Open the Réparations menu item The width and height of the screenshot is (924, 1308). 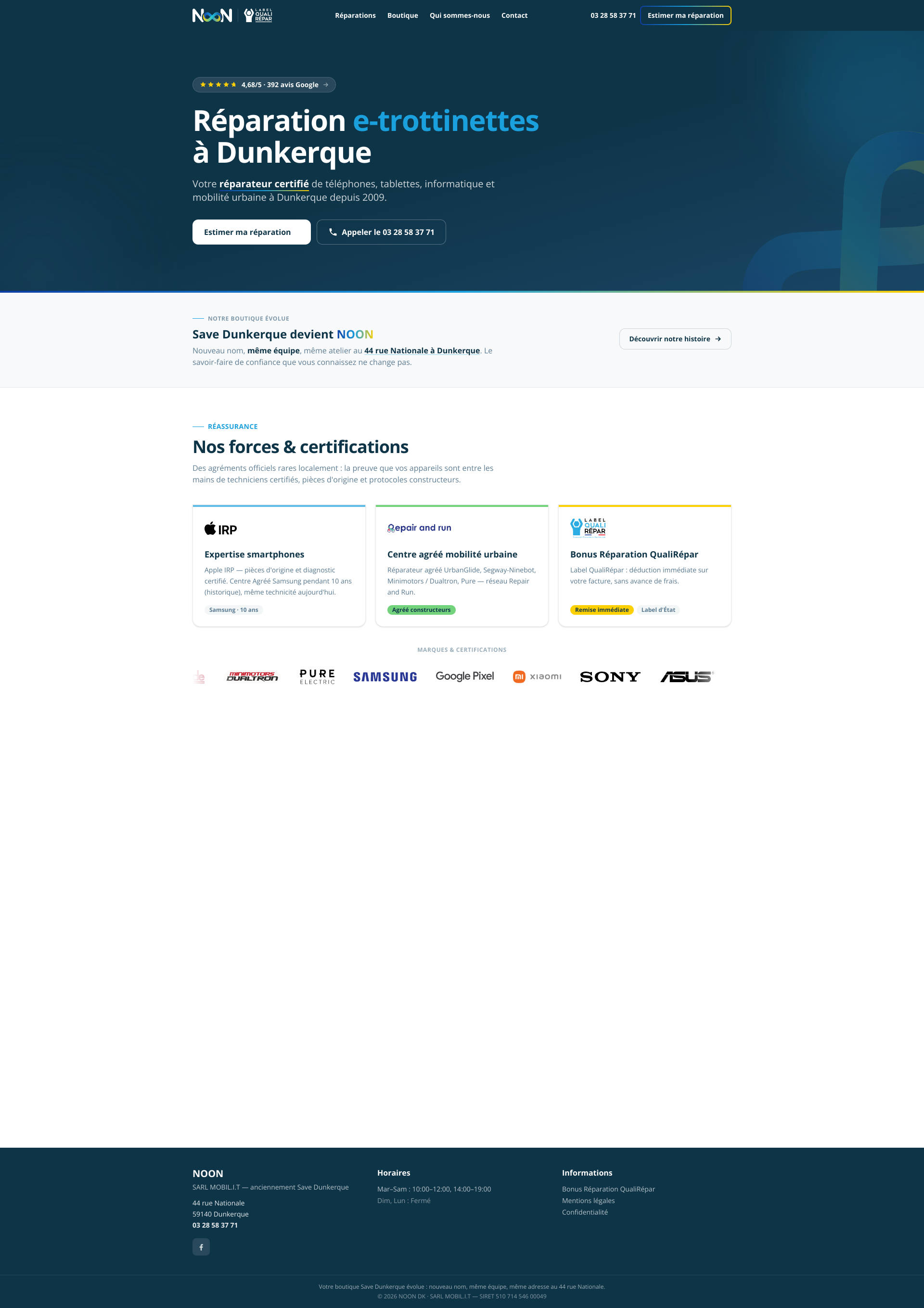356,15
